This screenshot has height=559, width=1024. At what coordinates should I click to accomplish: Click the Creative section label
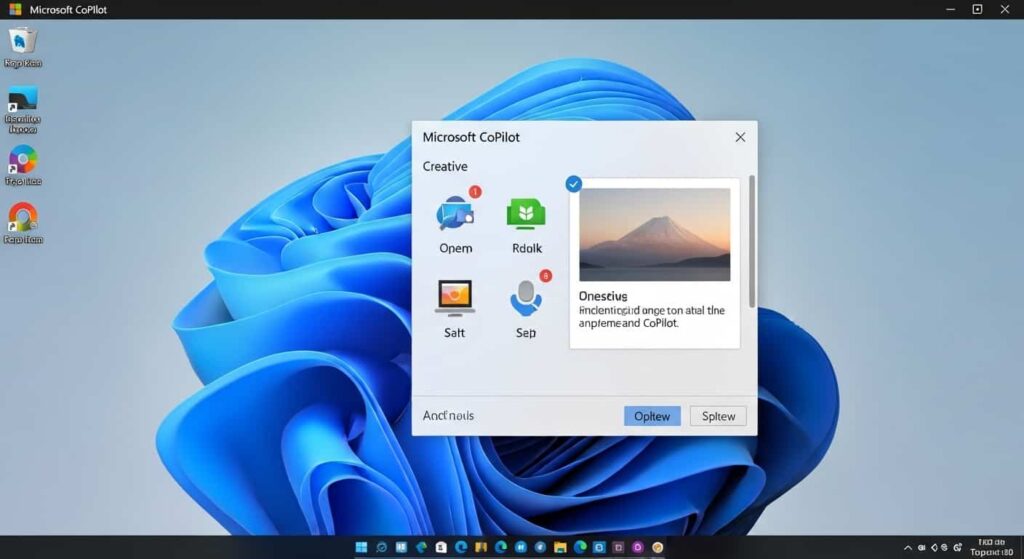point(445,167)
